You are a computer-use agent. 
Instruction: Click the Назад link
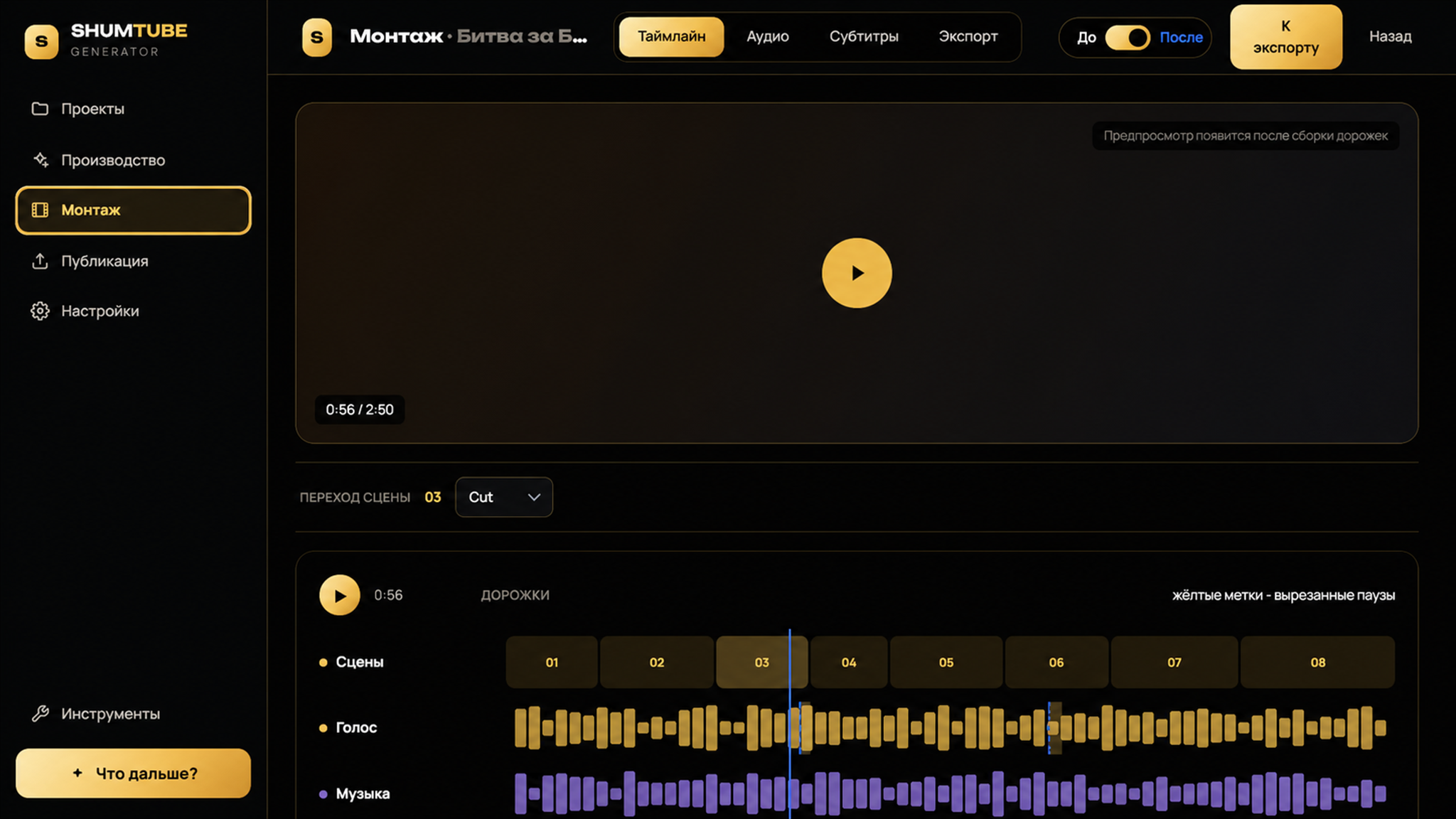point(1391,36)
